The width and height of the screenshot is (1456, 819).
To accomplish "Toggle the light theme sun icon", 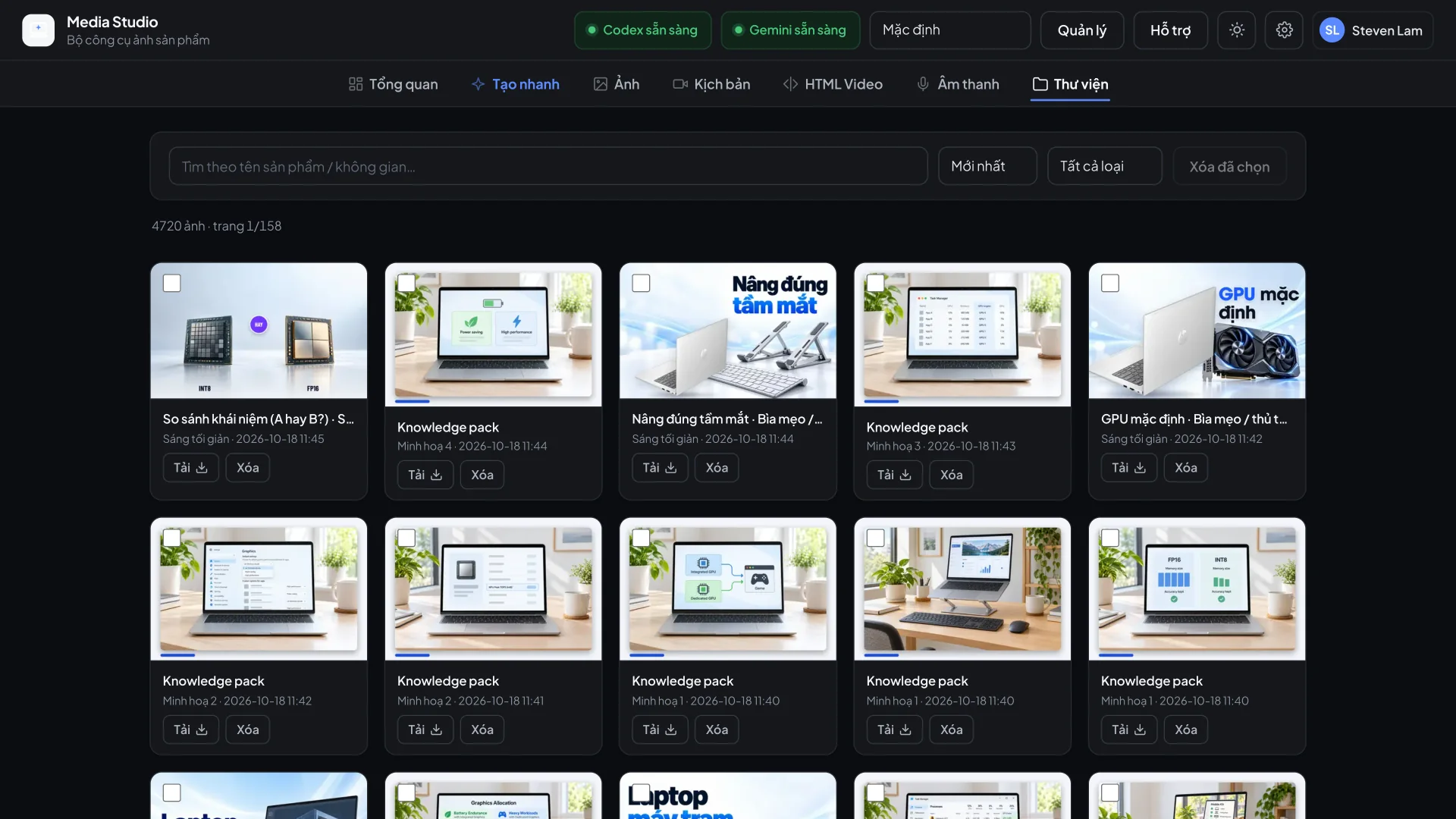I will tap(1237, 30).
